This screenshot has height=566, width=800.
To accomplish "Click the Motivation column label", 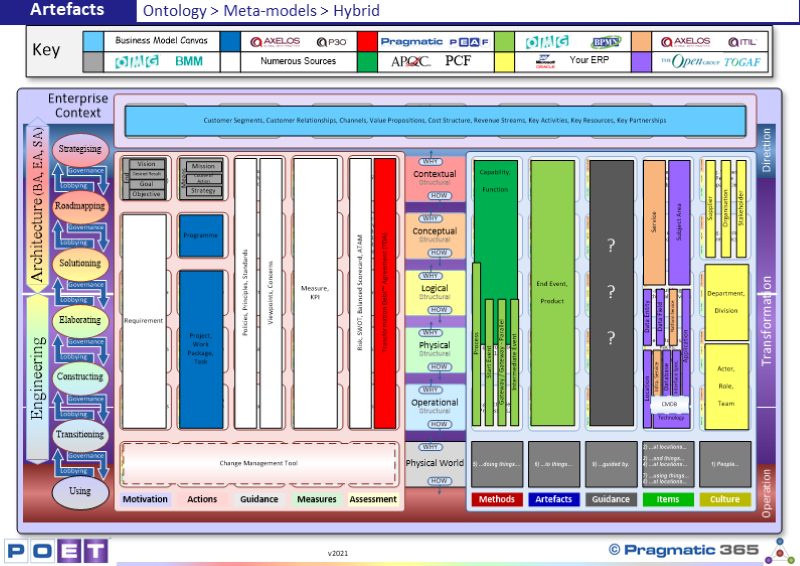I will point(145,499).
